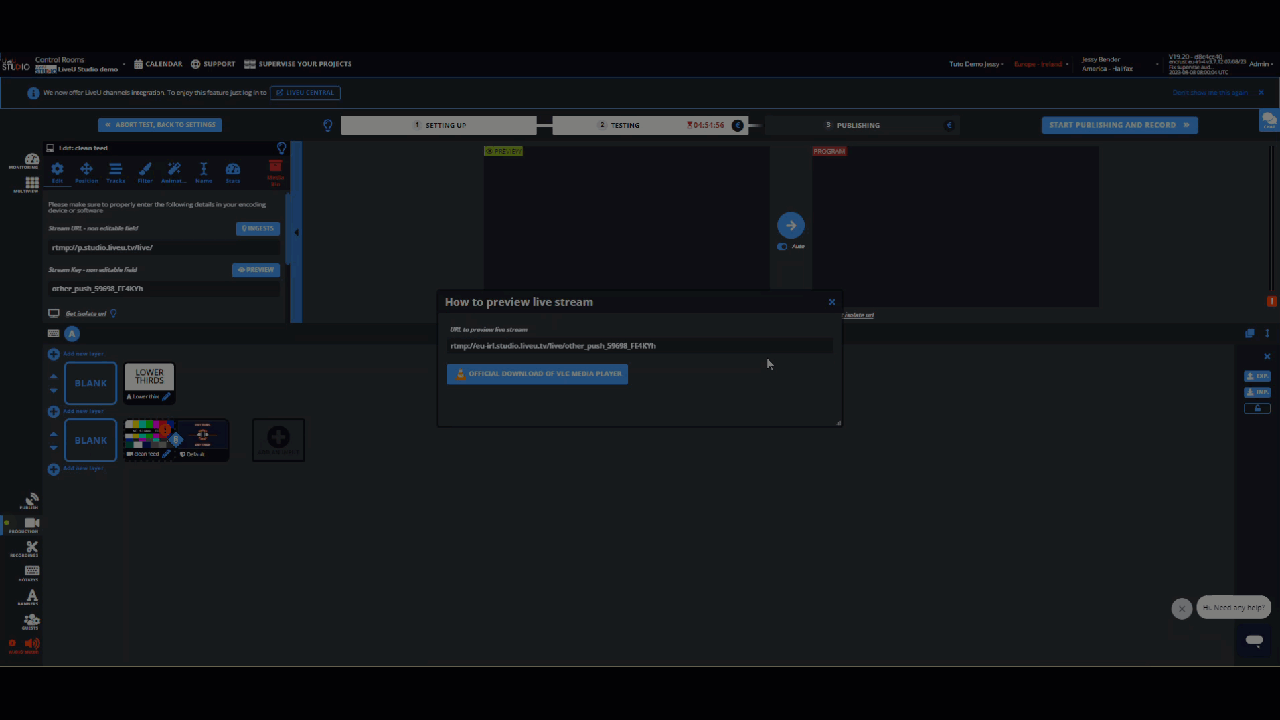Screen dimensions: 1280x720
Task: Open the Admin dropdown menu
Action: [x=1261, y=64]
